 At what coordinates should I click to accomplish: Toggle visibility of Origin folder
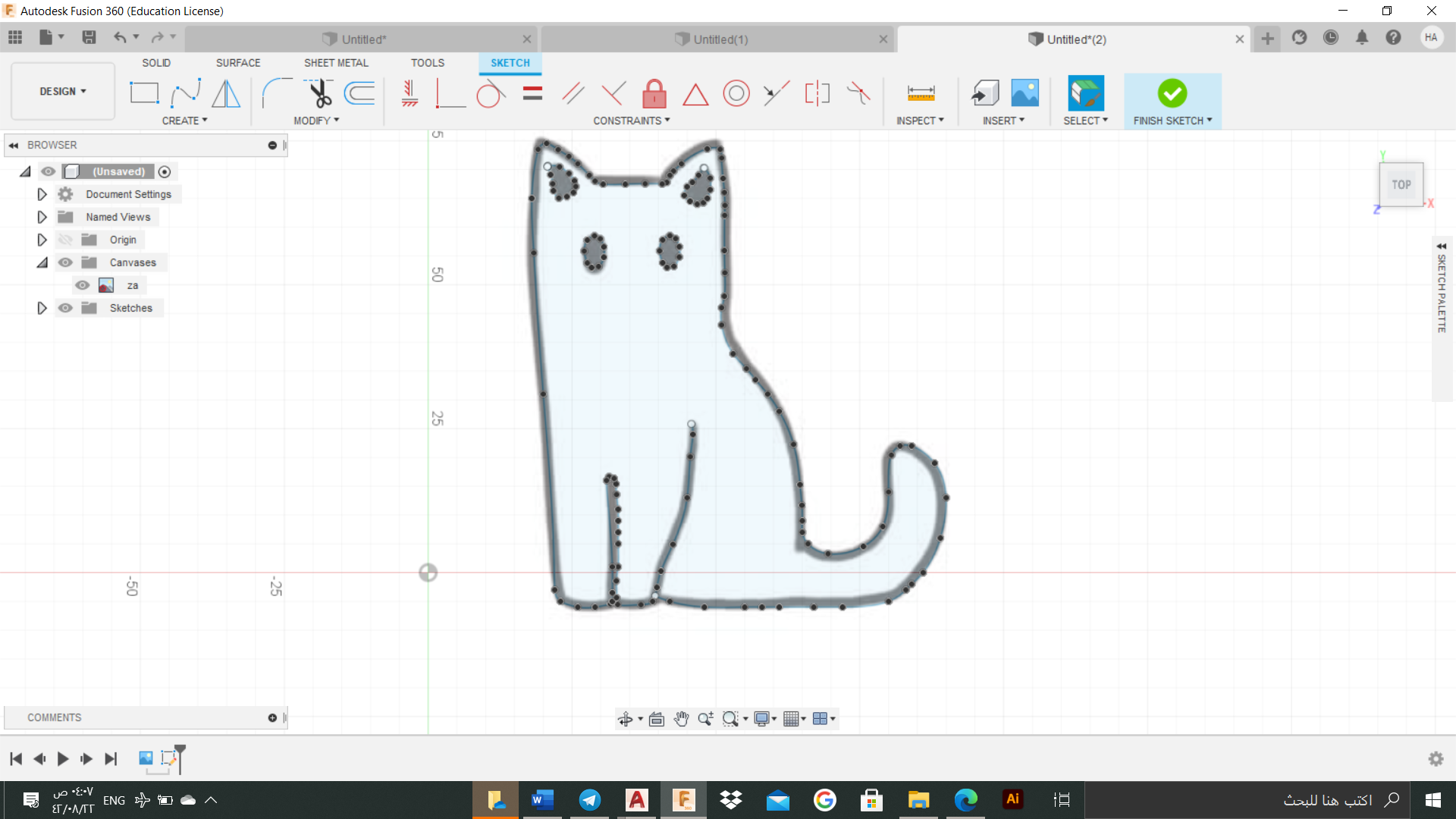tap(66, 240)
